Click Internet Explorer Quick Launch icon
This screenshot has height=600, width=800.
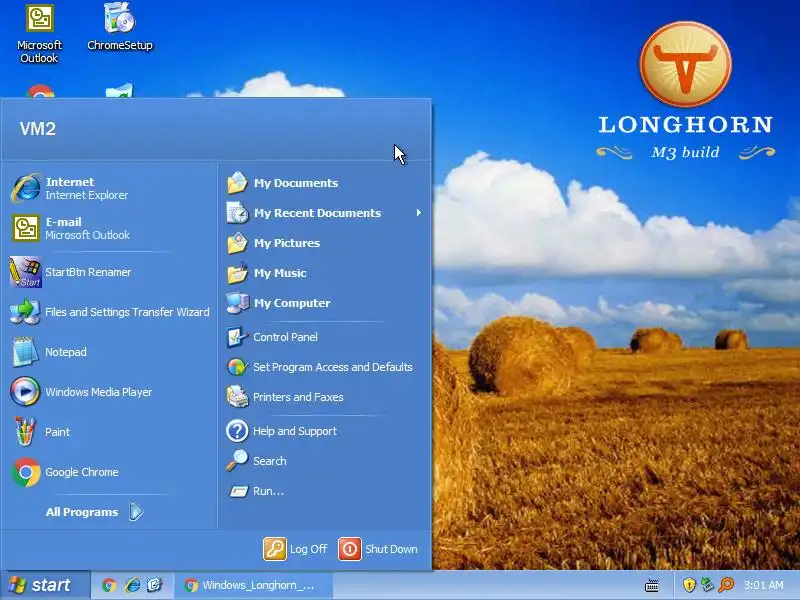(x=132, y=585)
